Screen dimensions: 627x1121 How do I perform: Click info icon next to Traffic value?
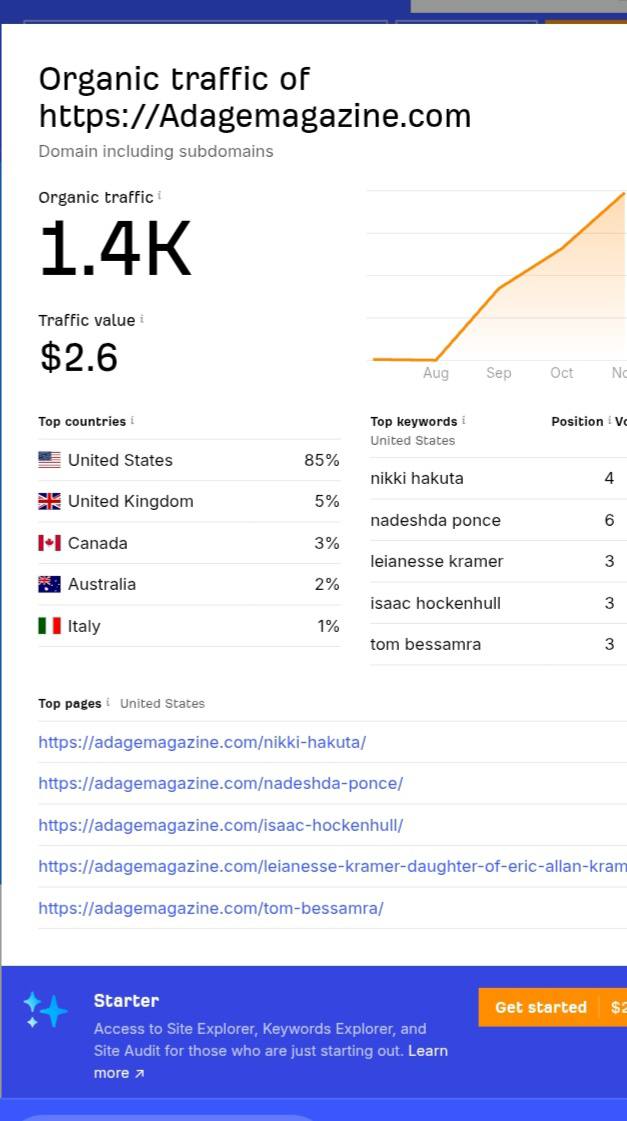tap(142, 319)
